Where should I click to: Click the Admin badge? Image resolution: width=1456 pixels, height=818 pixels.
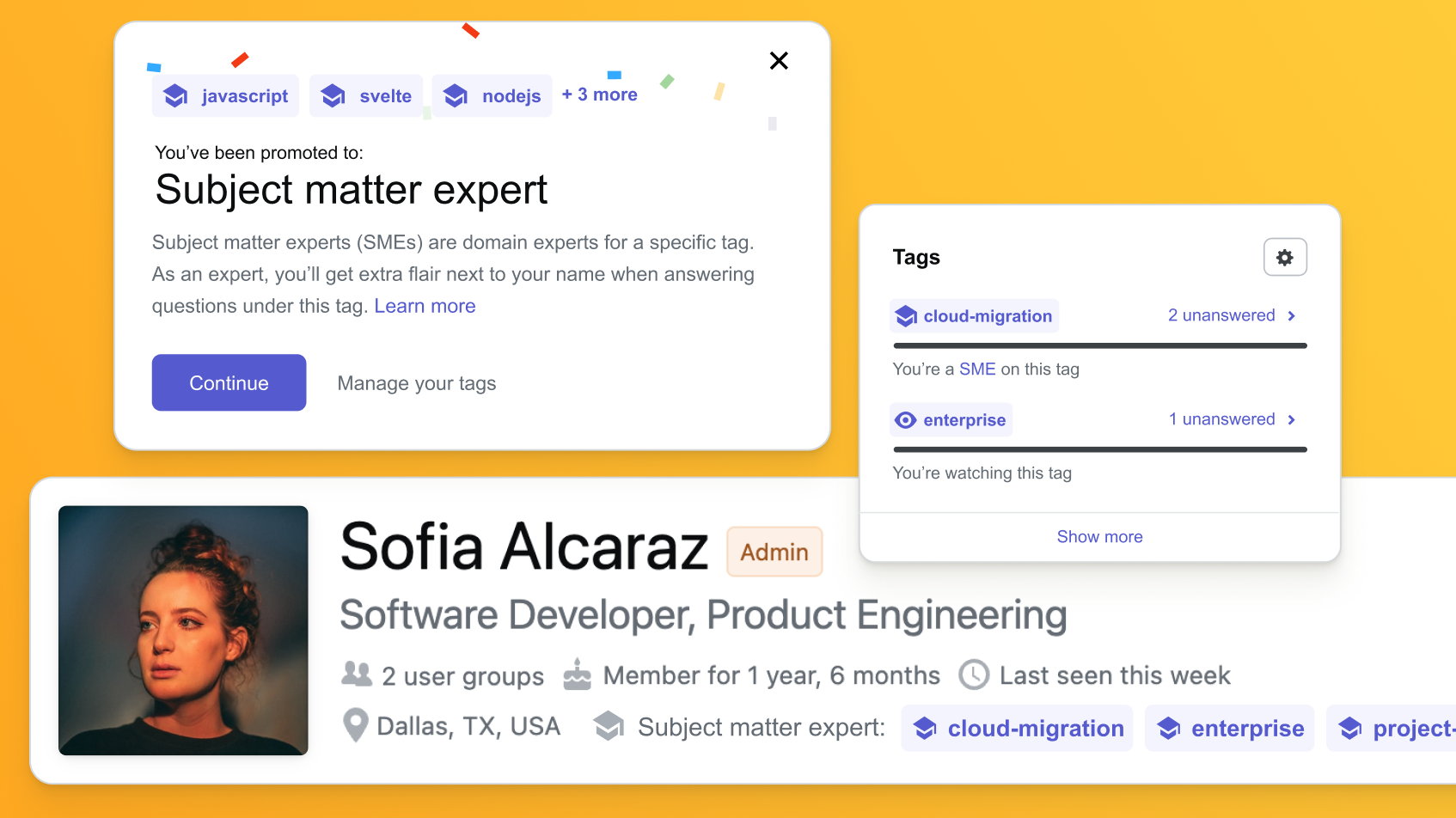pyautogui.click(x=774, y=552)
